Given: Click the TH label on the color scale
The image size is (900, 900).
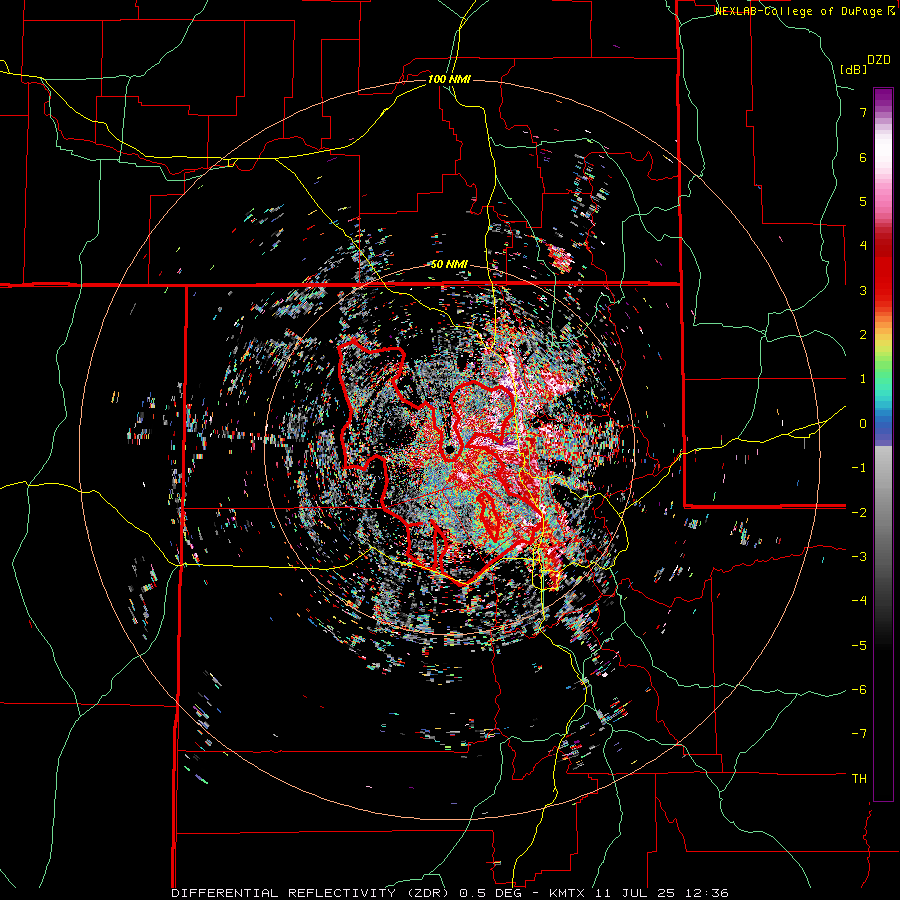Looking at the screenshot, I should point(859,779).
